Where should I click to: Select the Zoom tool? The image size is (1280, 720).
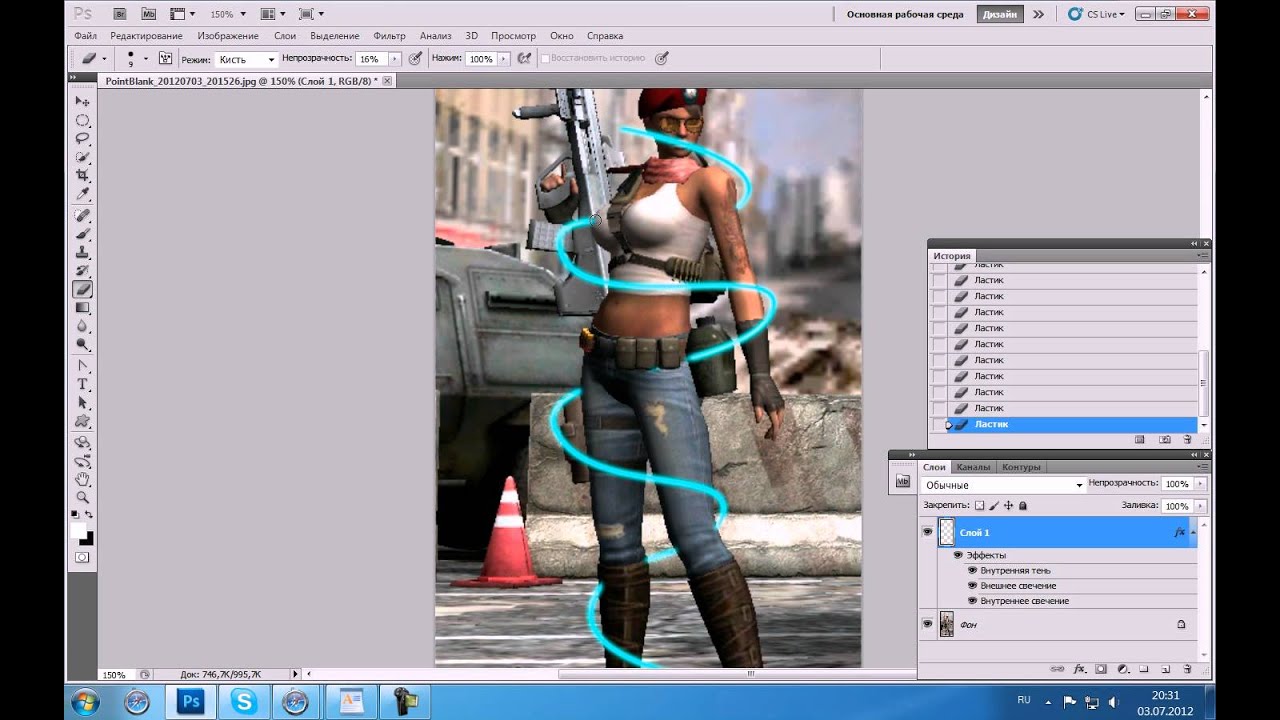point(83,497)
